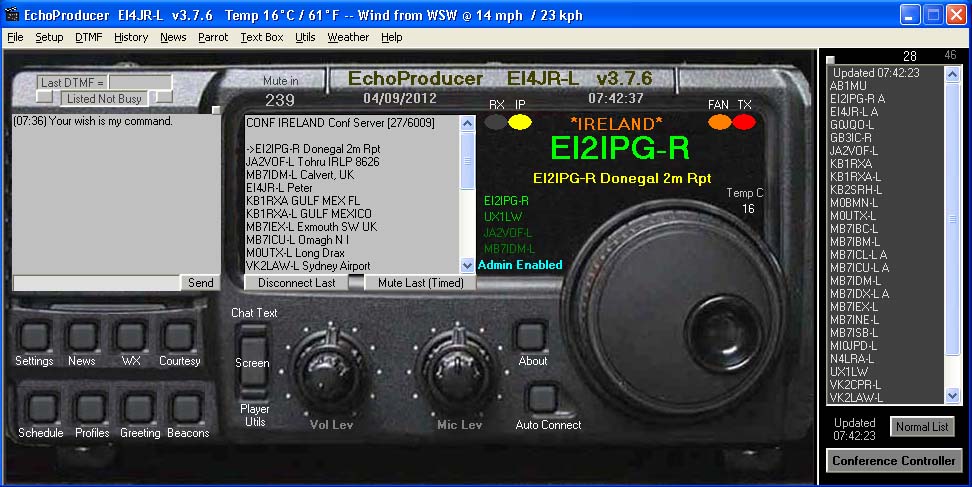Click the Last DTMF value field

[140, 82]
